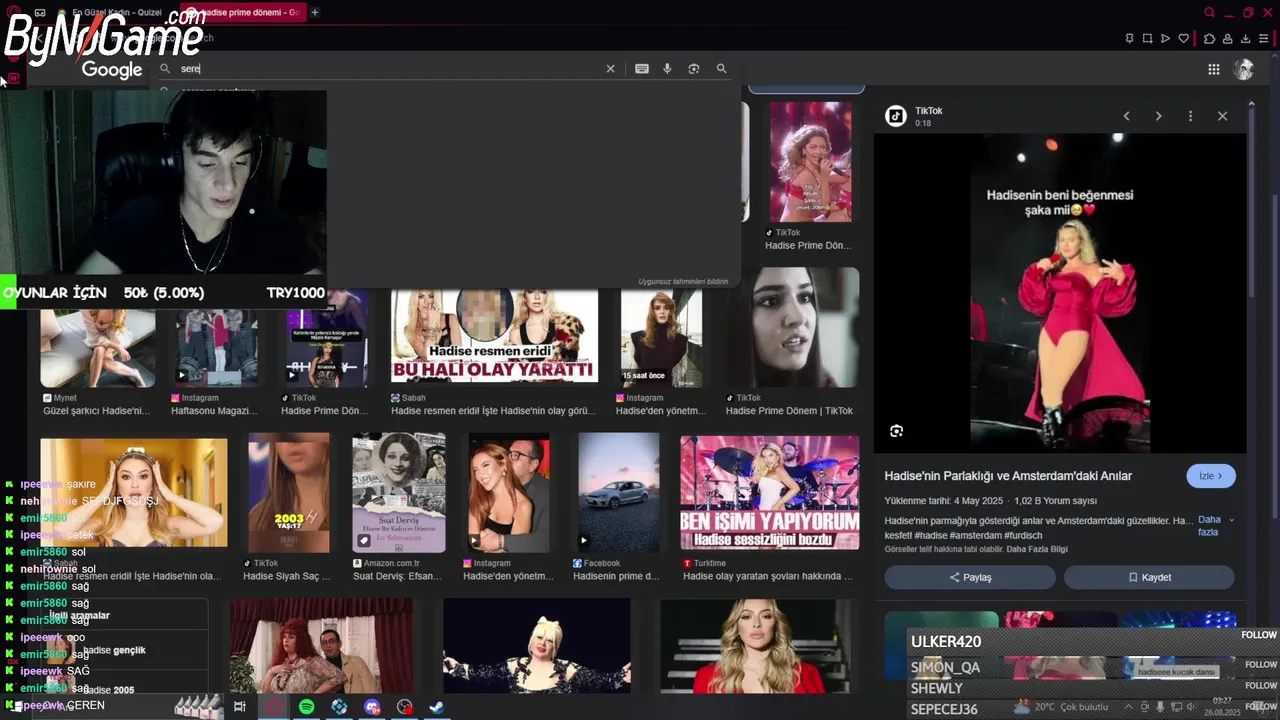The width and height of the screenshot is (1280, 720).
Task: Submit search with magnifier button
Action: pos(721,69)
